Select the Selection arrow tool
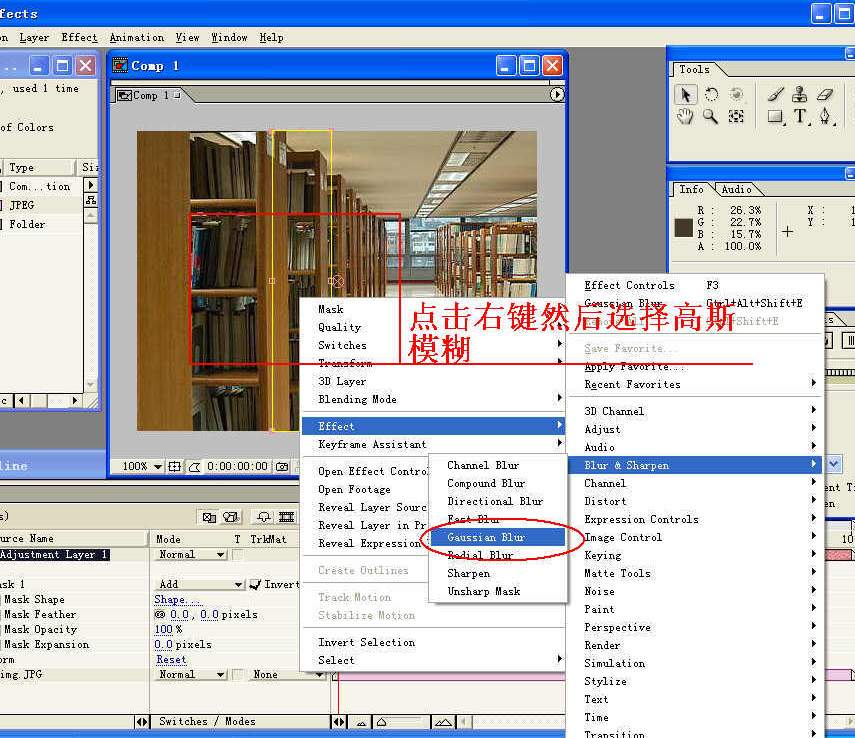Screen dimensions: 855x738 tap(685, 95)
